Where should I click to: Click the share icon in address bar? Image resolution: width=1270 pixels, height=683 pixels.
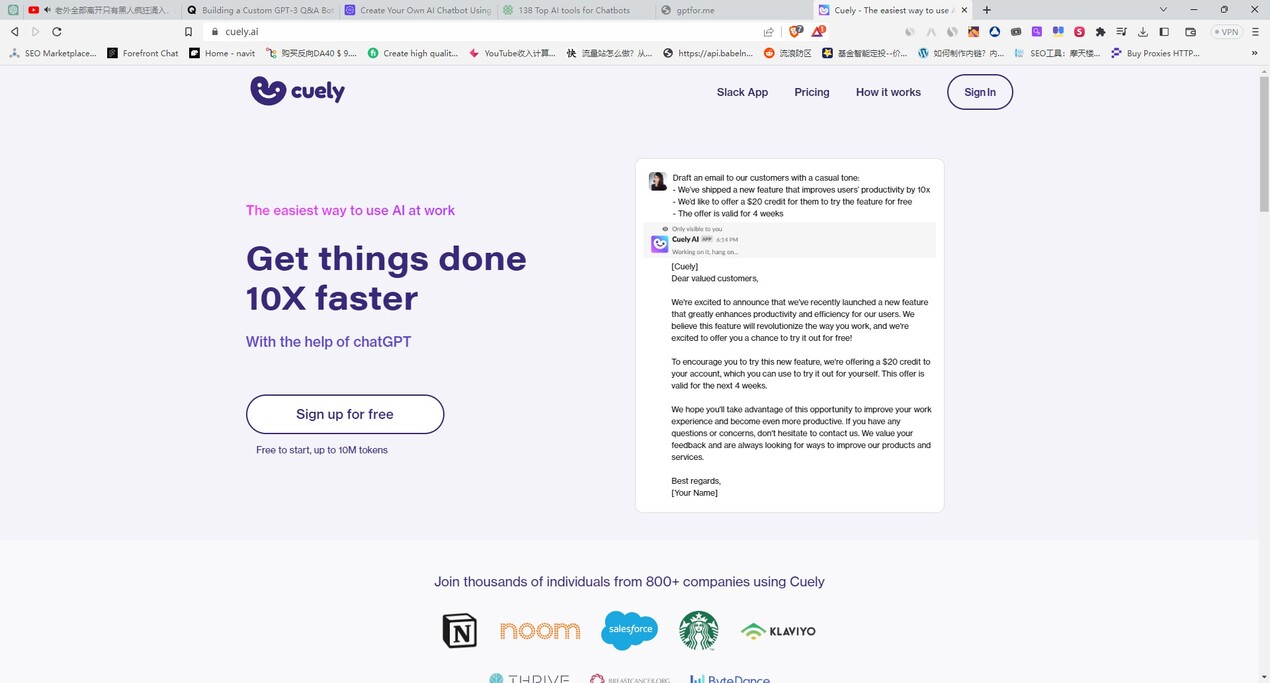click(x=768, y=32)
